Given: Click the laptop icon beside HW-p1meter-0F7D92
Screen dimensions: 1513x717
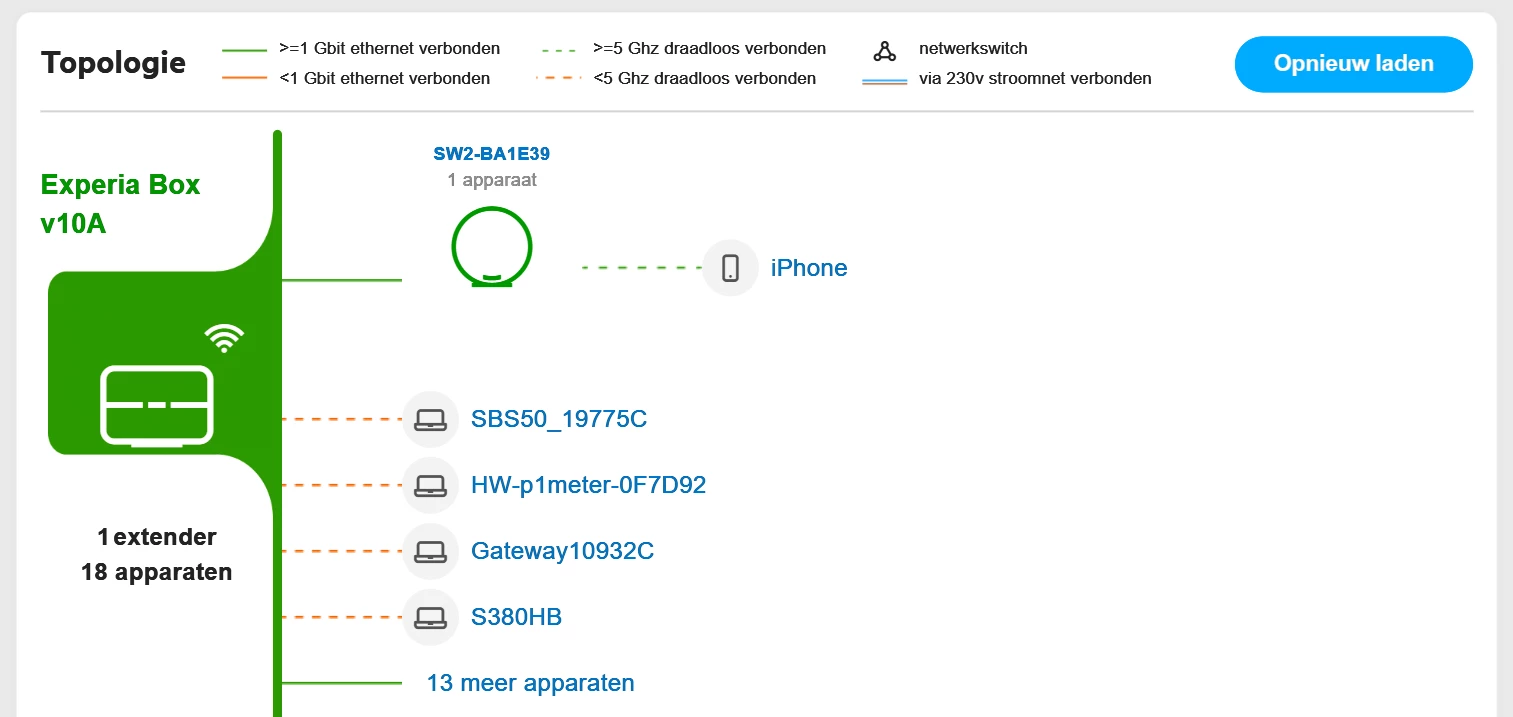Looking at the screenshot, I should click(430, 485).
